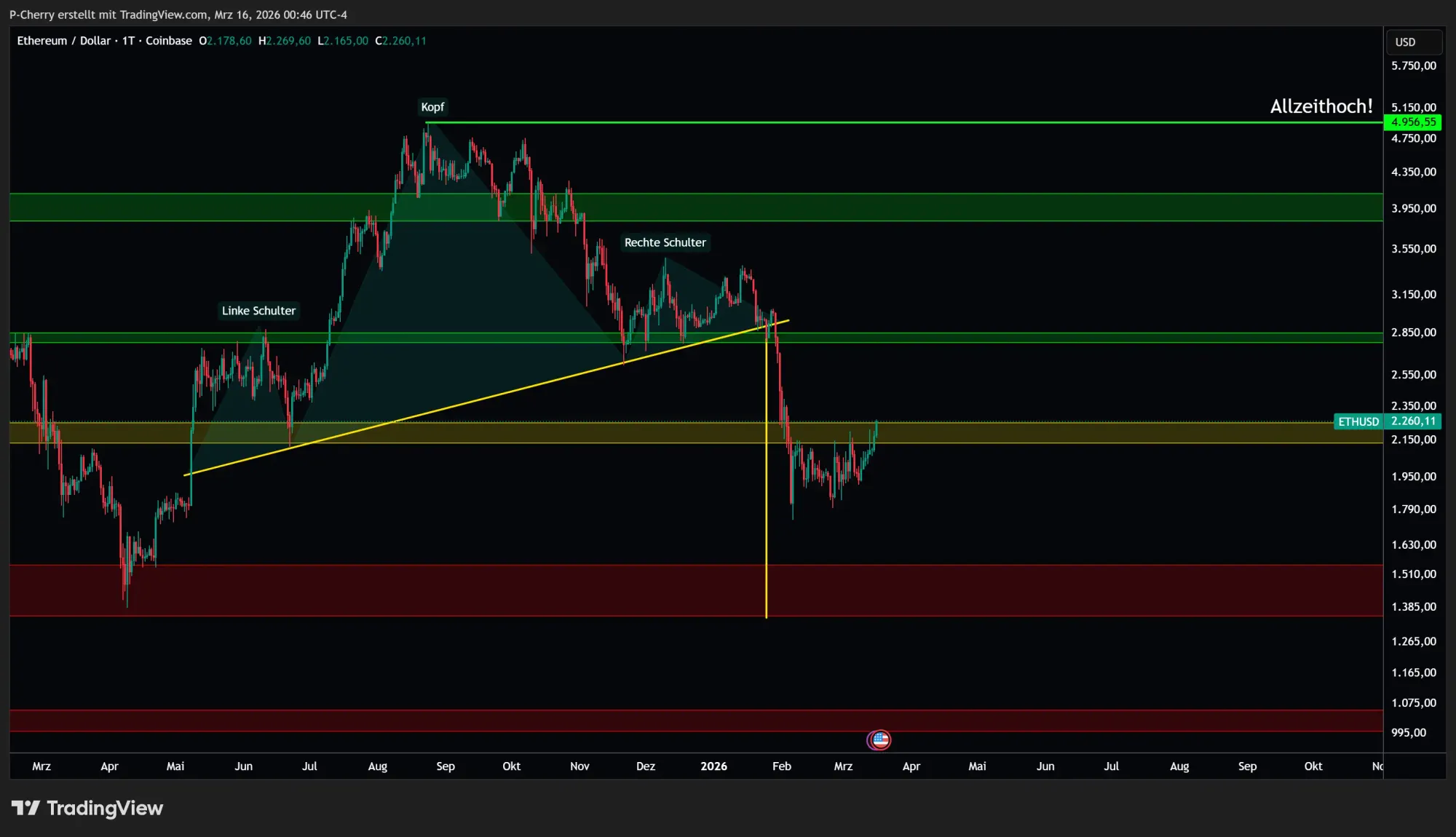Click the ETHUSD symbol price label
This screenshot has height=837, width=1456.
click(x=1358, y=421)
